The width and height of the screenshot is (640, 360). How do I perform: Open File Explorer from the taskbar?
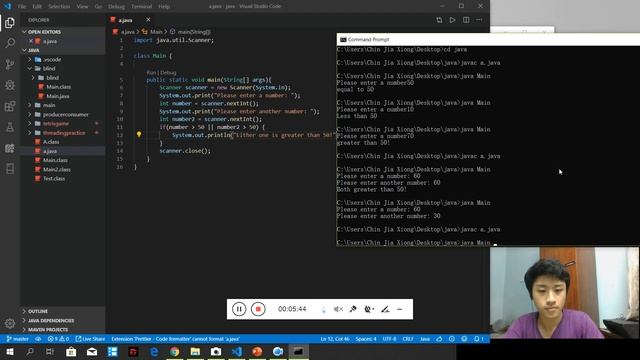(195, 351)
